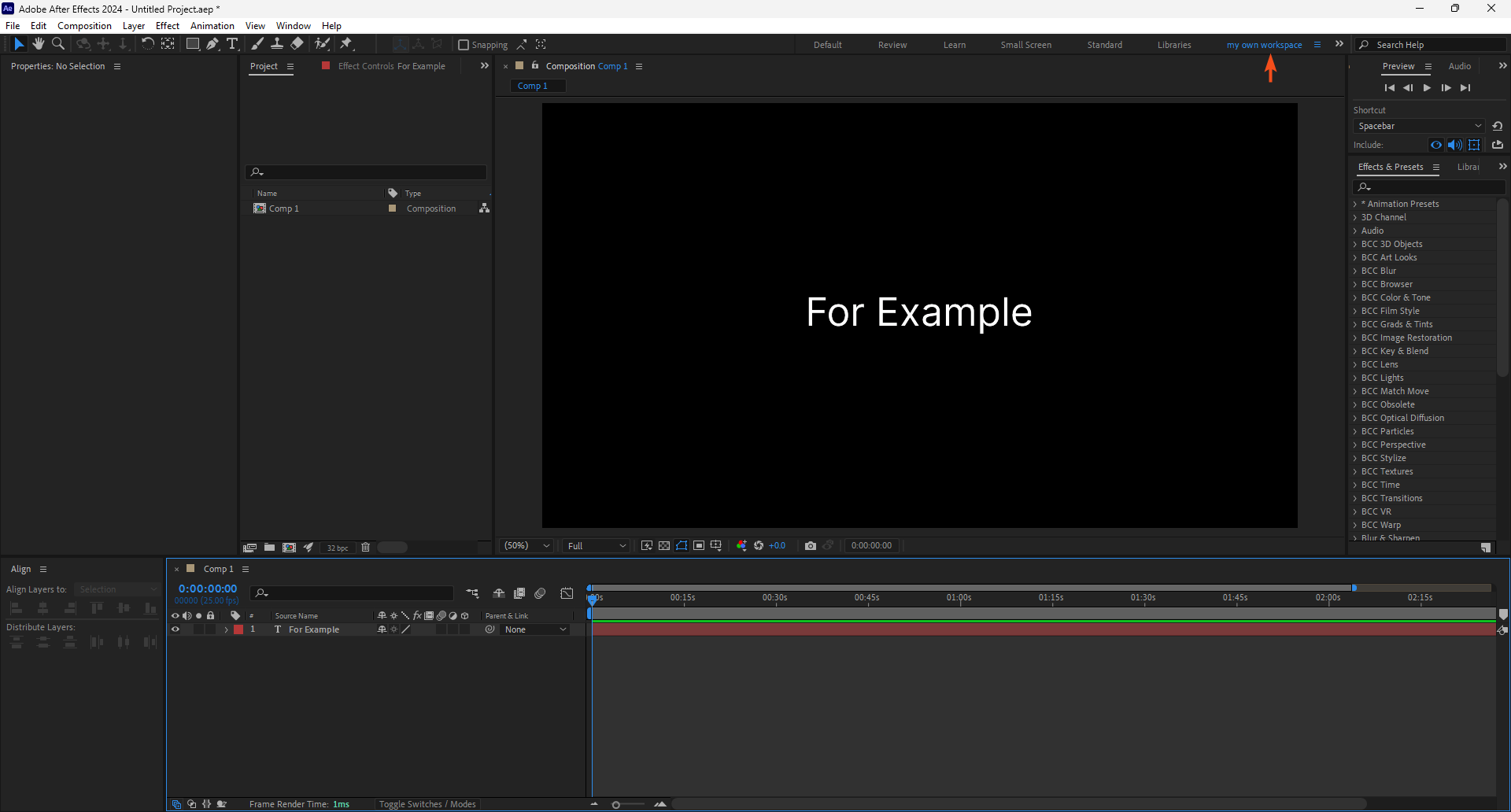1511x812 pixels.
Task: Select the Pen tool
Action: click(x=212, y=44)
